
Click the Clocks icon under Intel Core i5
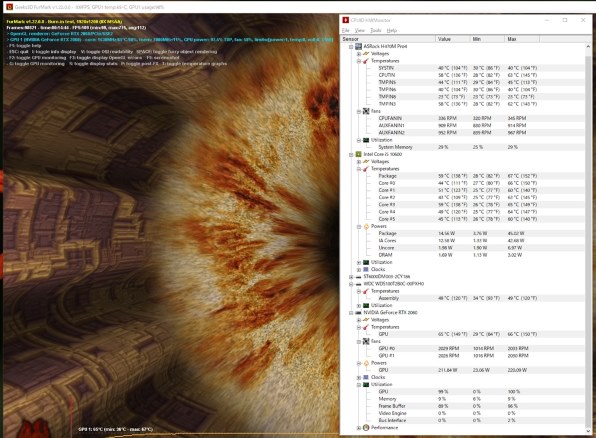point(366,269)
